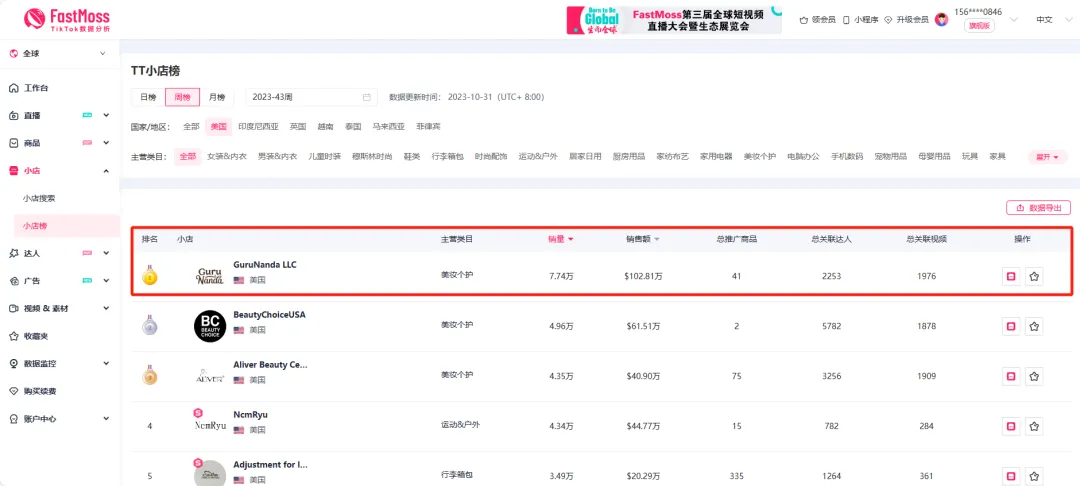Click the 收藏夹 star icon in sidebar
Viewport: 1080px width, 486px height.
click(14, 336)
